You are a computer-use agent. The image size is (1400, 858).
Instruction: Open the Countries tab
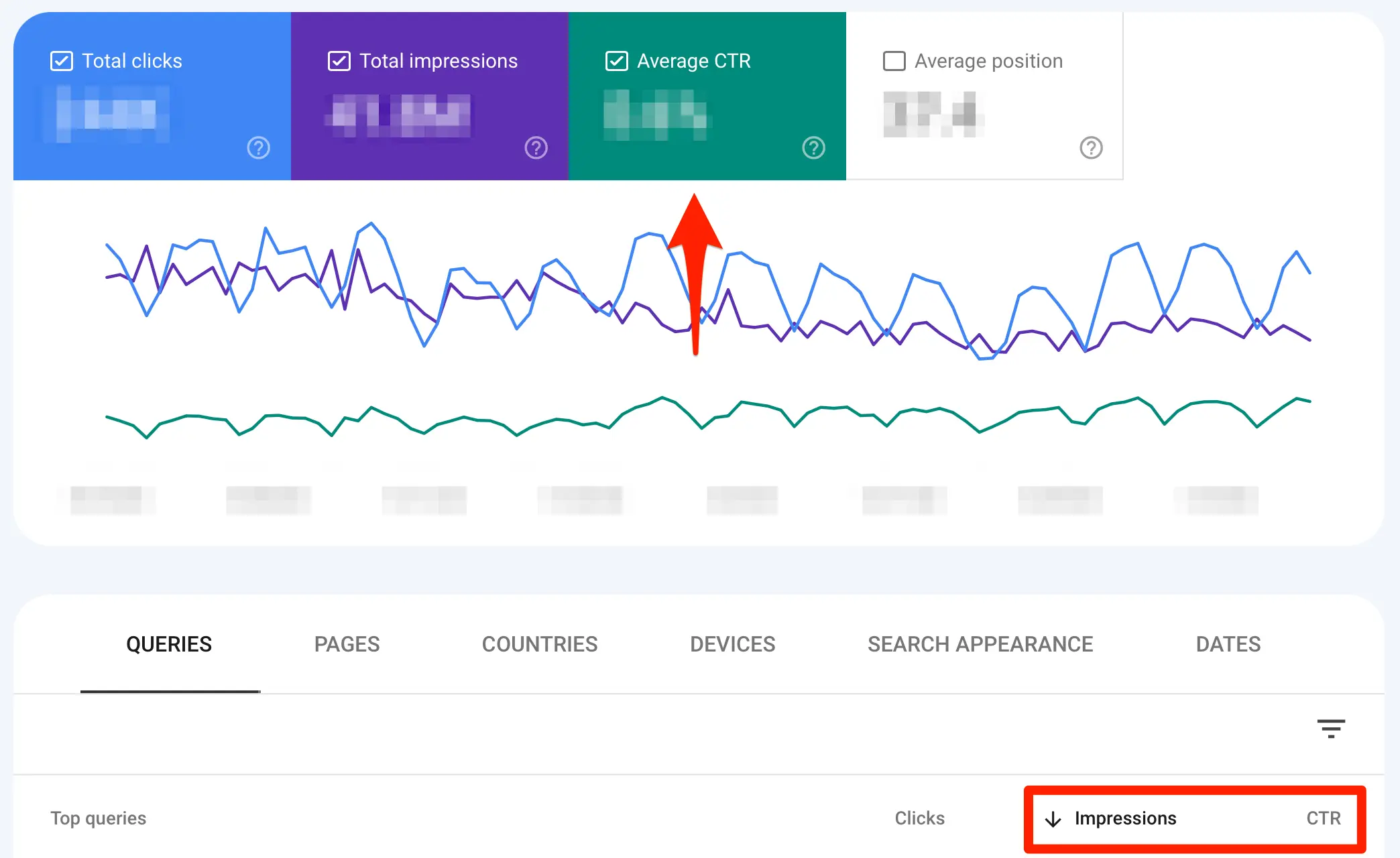pos(540,644)
